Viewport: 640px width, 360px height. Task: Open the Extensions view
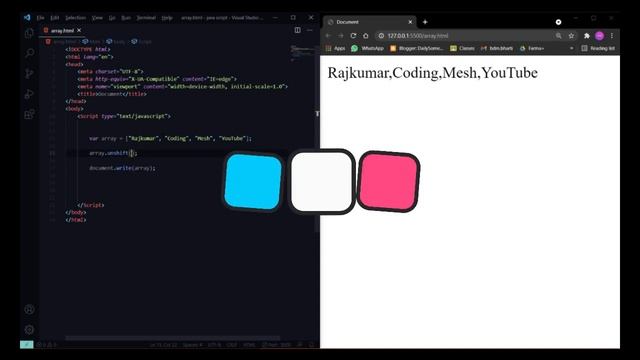coord(29,114)
